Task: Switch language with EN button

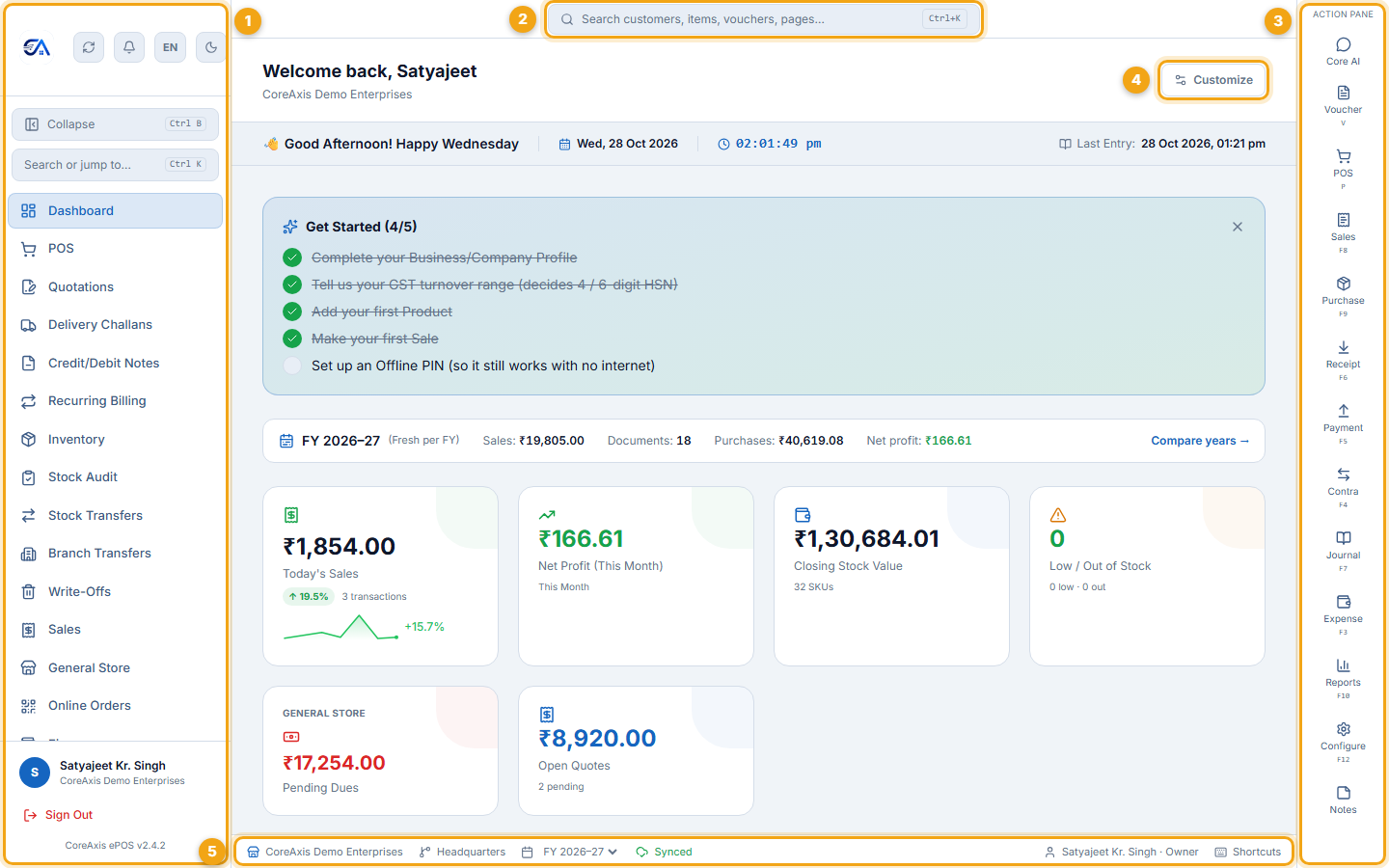Action: (x=170, y=47)
